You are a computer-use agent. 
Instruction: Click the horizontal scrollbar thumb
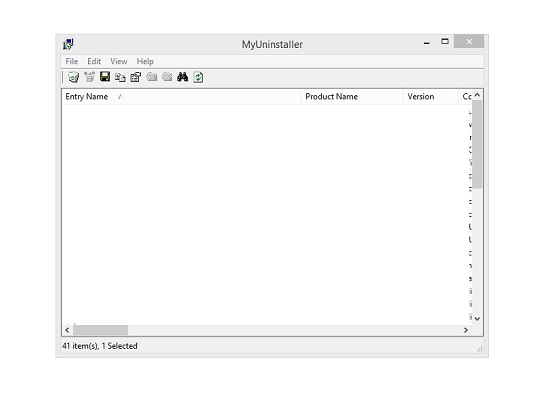(x=101, y=330)
